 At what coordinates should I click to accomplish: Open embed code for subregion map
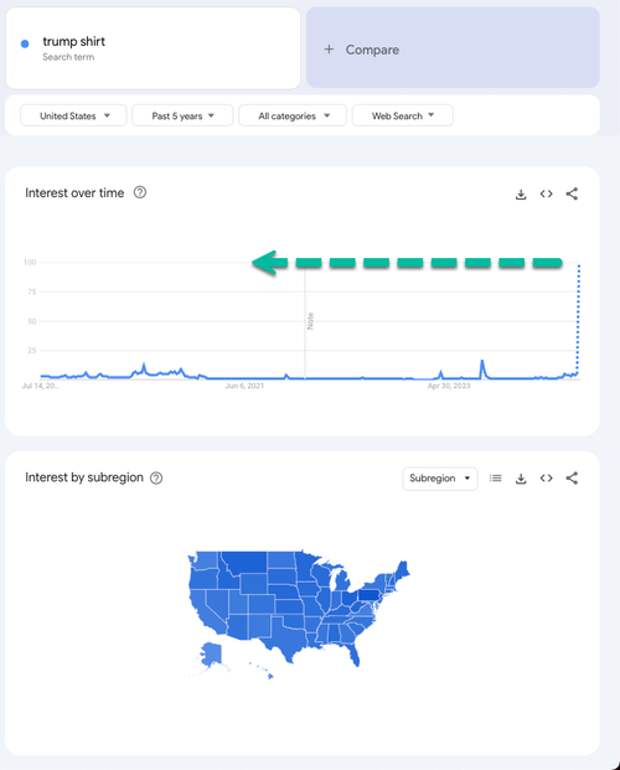[x=546, y=478]
